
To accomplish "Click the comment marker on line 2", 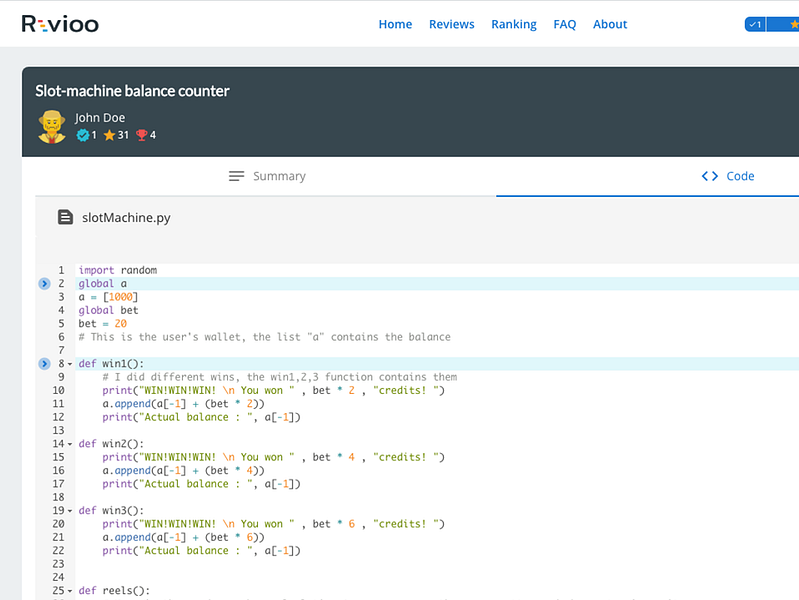I will pyautogui.click(x=44, y=283).
